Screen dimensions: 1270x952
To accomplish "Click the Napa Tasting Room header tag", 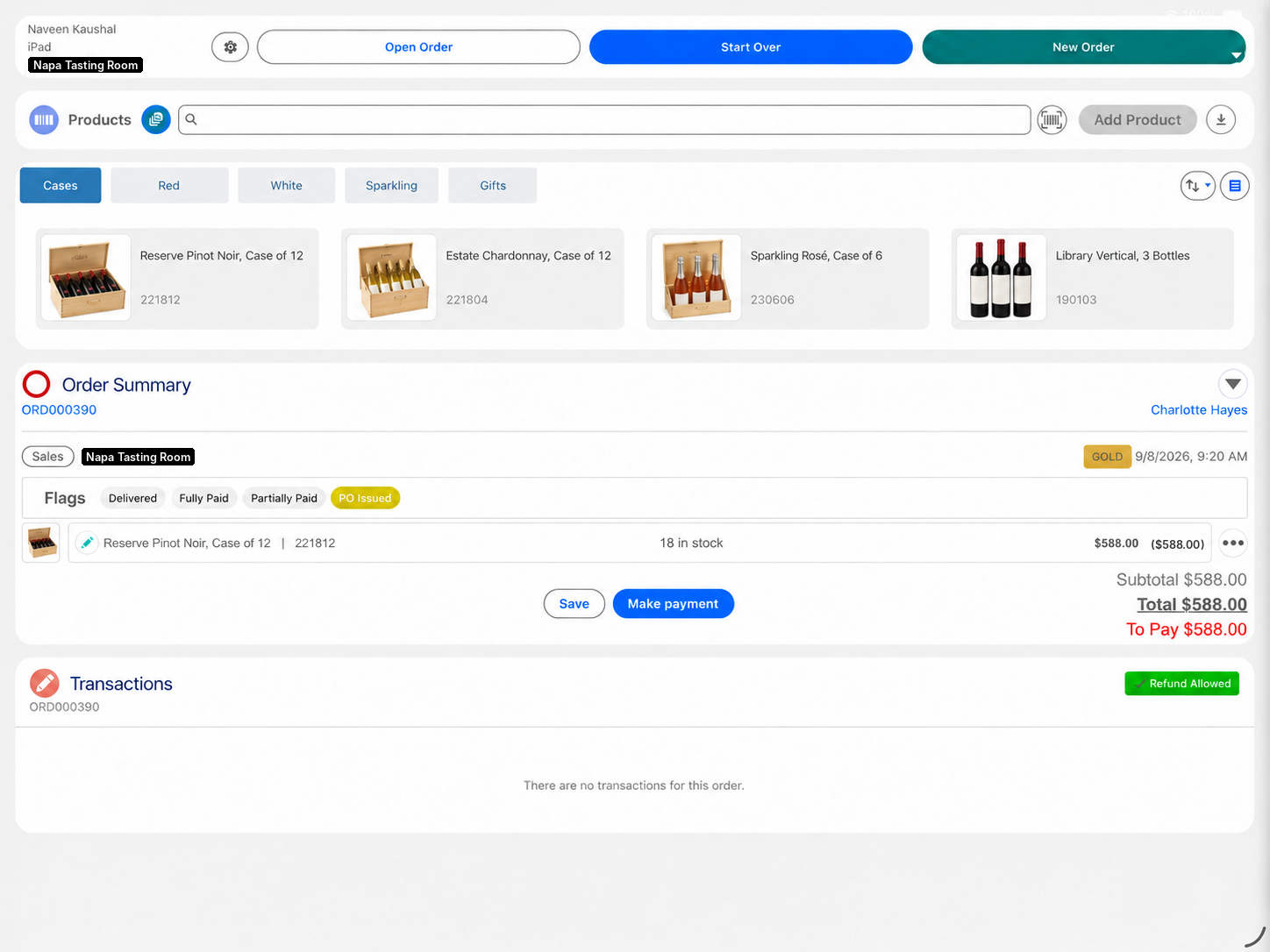I will (85, 65).
